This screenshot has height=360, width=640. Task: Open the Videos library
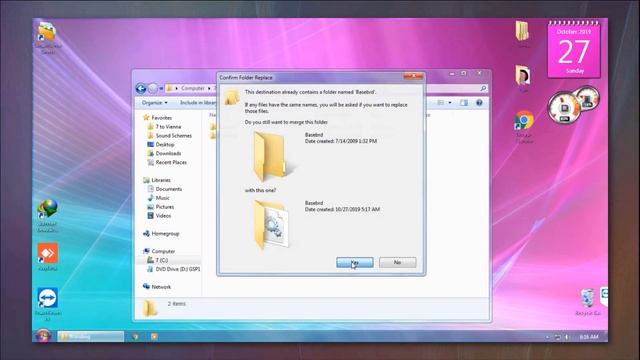pyautogui.click(x=163, y=216)
